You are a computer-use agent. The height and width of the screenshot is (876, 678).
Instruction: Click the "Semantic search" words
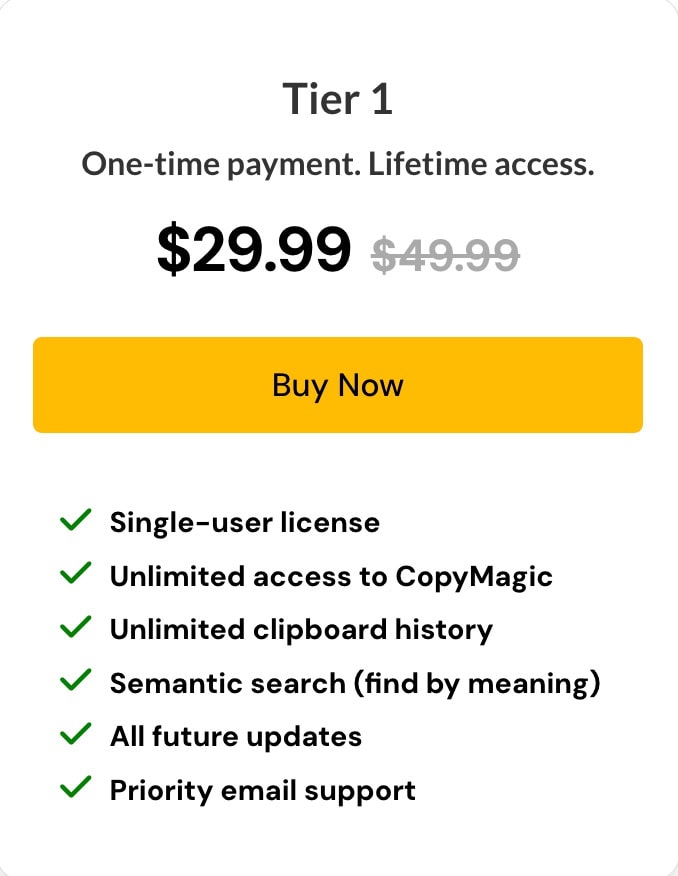tap(213, 683)
